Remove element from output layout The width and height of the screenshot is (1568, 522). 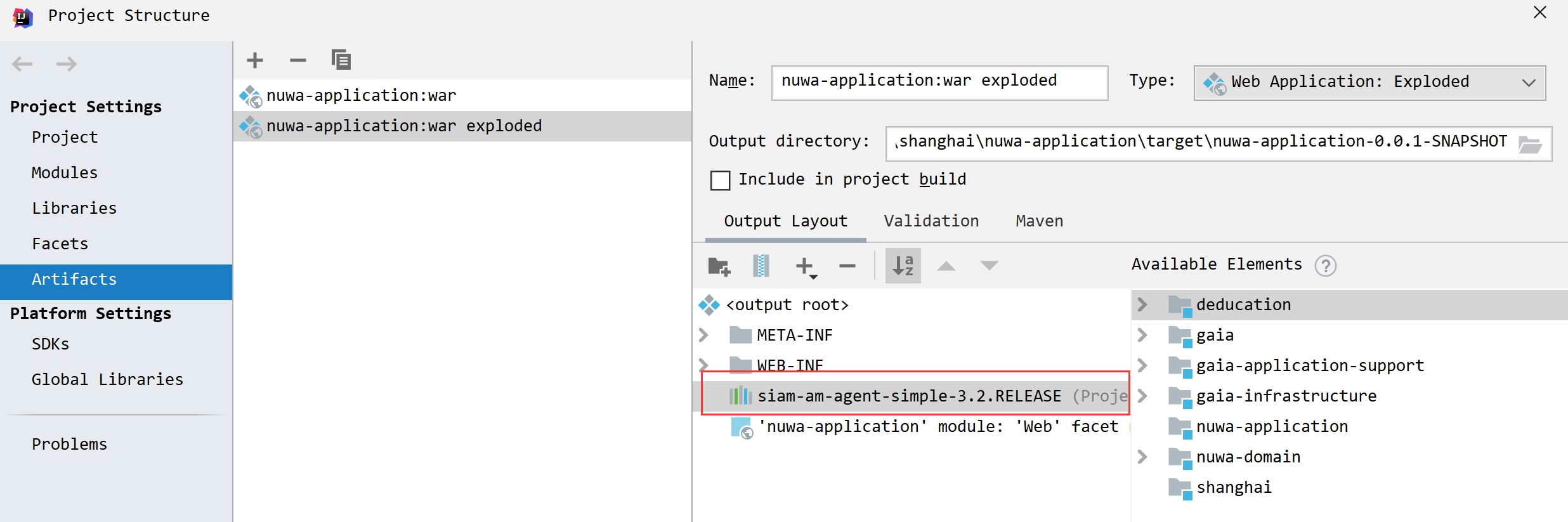(x=847, y=266)
